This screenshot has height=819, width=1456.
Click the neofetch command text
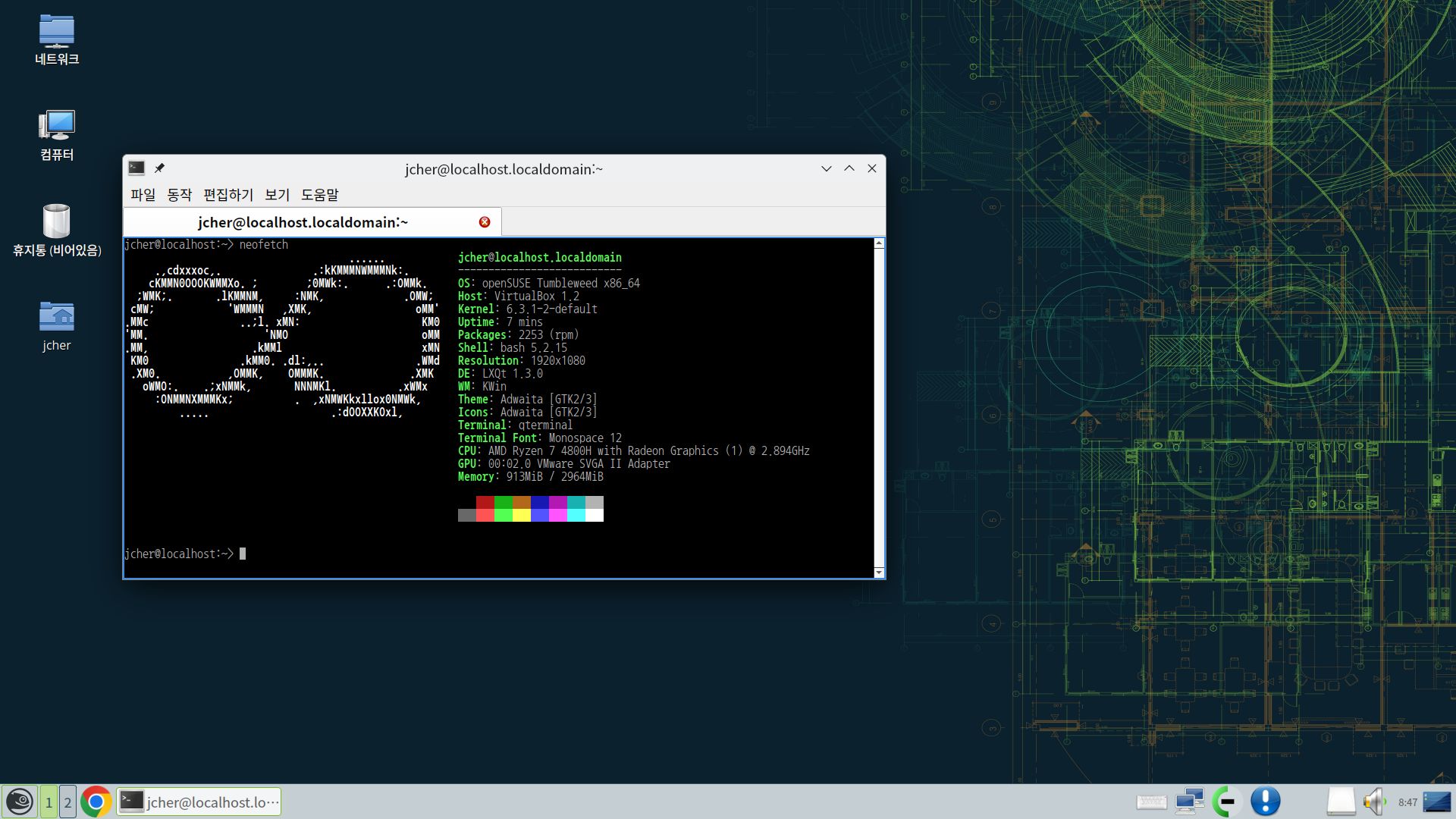click(264, 244)
